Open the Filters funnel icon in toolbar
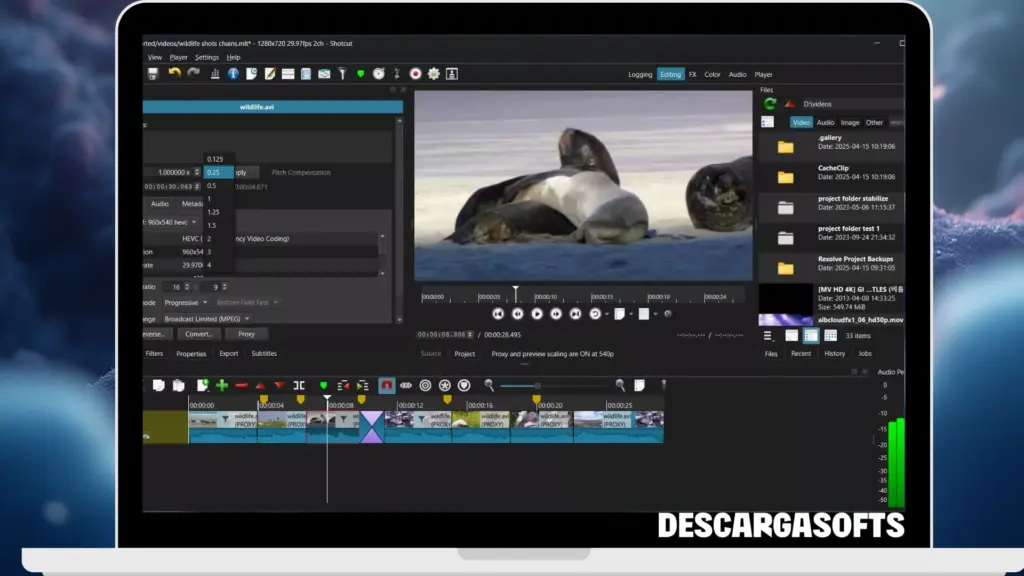The image size is (1024, 576). tap(341, 74)
